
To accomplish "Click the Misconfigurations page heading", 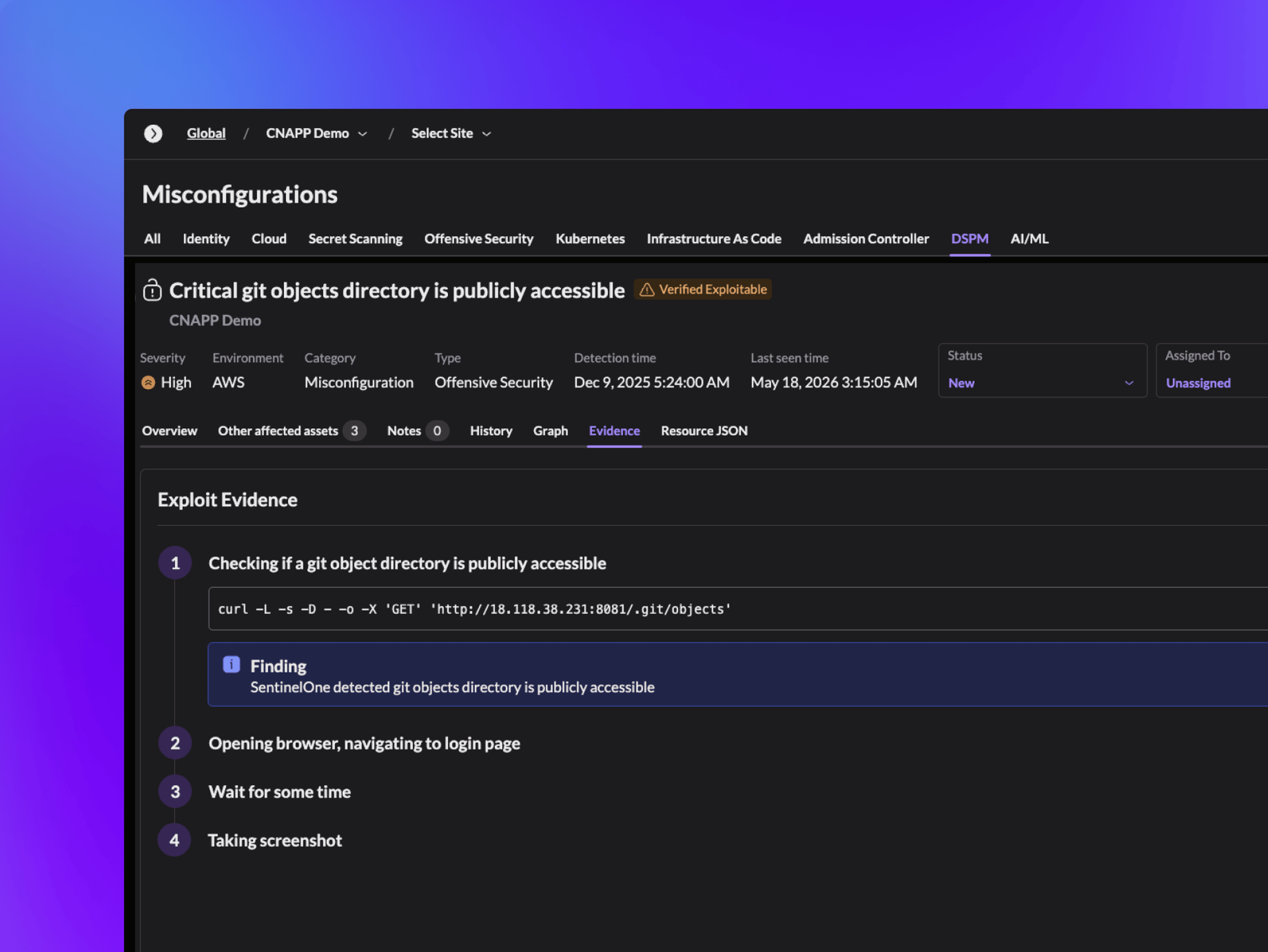I will pyautogui.click(x=240, y=195).
